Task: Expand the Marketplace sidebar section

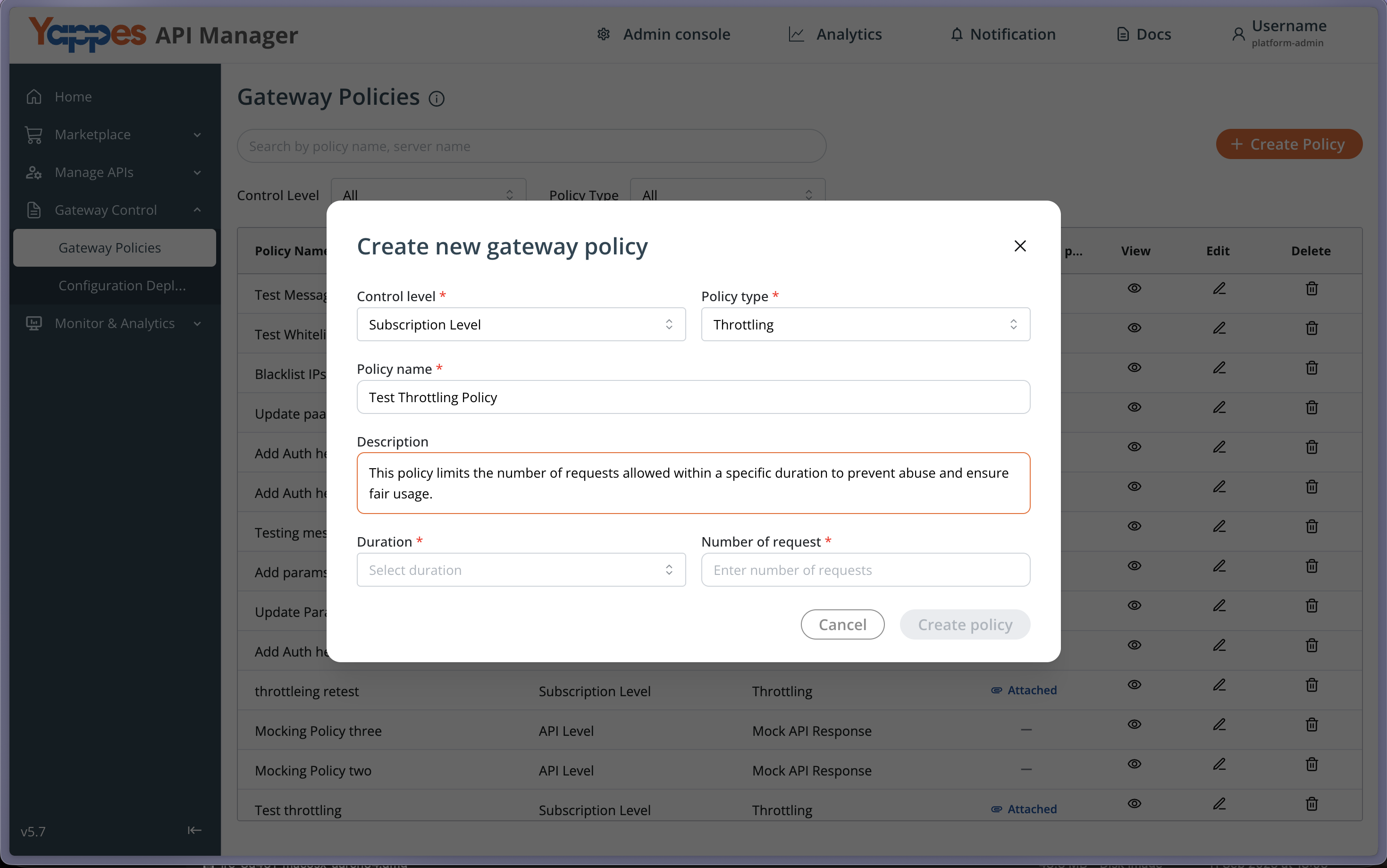Action: [115, 135]
